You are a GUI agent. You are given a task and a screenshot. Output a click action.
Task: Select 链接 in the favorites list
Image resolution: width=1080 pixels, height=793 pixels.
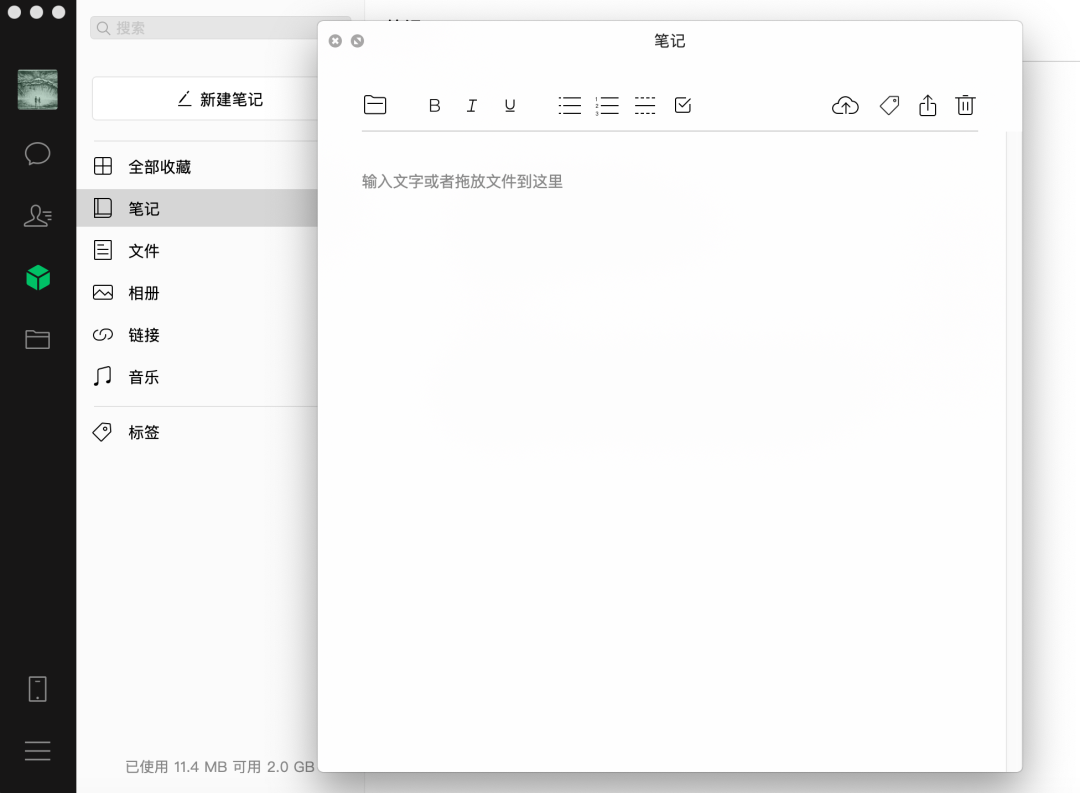[197, 335]
